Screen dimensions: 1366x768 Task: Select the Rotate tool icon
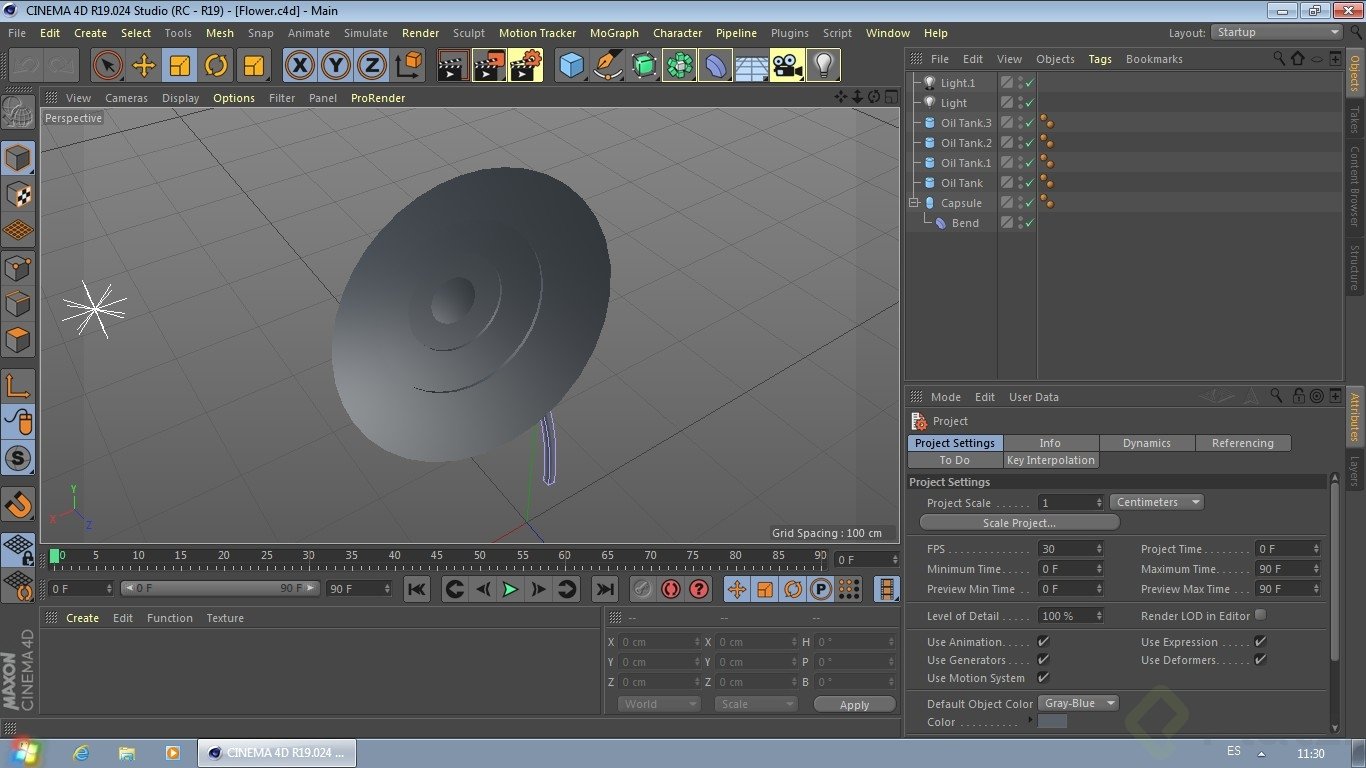(216, 66)
